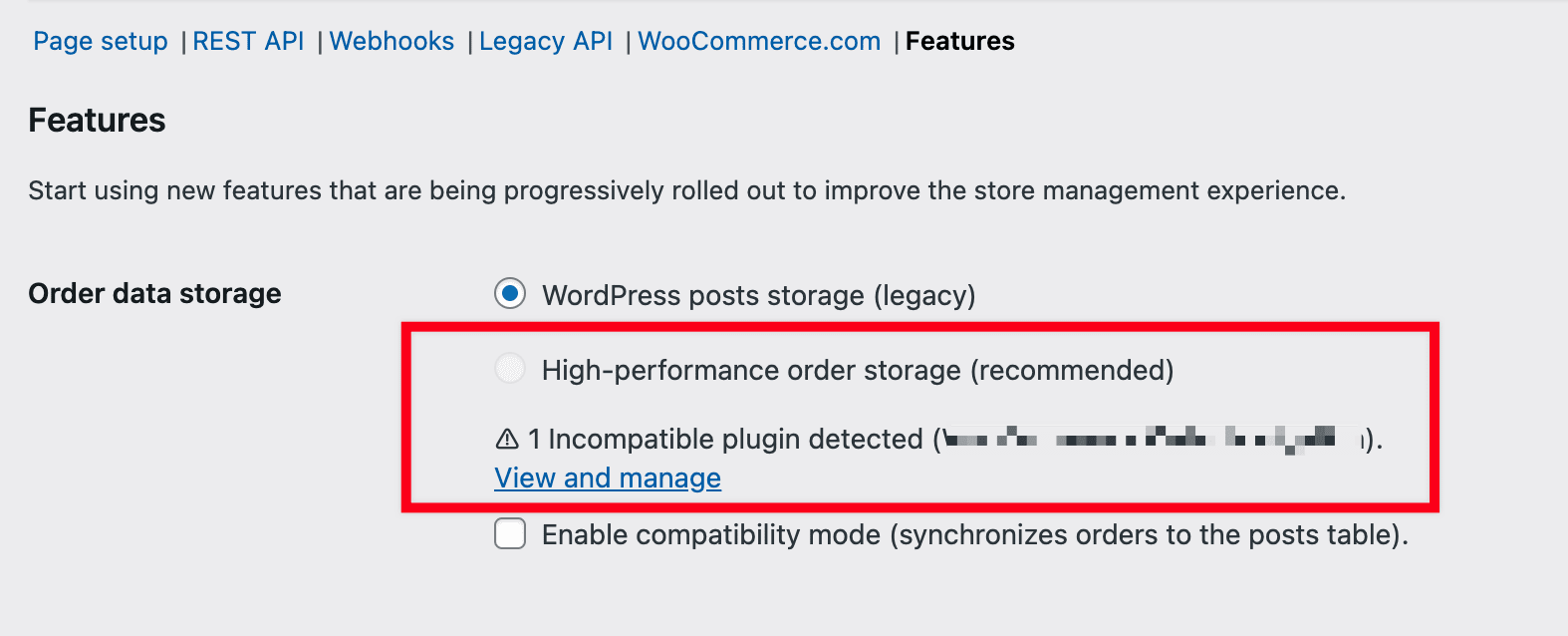Go to the Webhooks tab
Viewport: 1568px width, 636px height.
[x=392, y=41]
